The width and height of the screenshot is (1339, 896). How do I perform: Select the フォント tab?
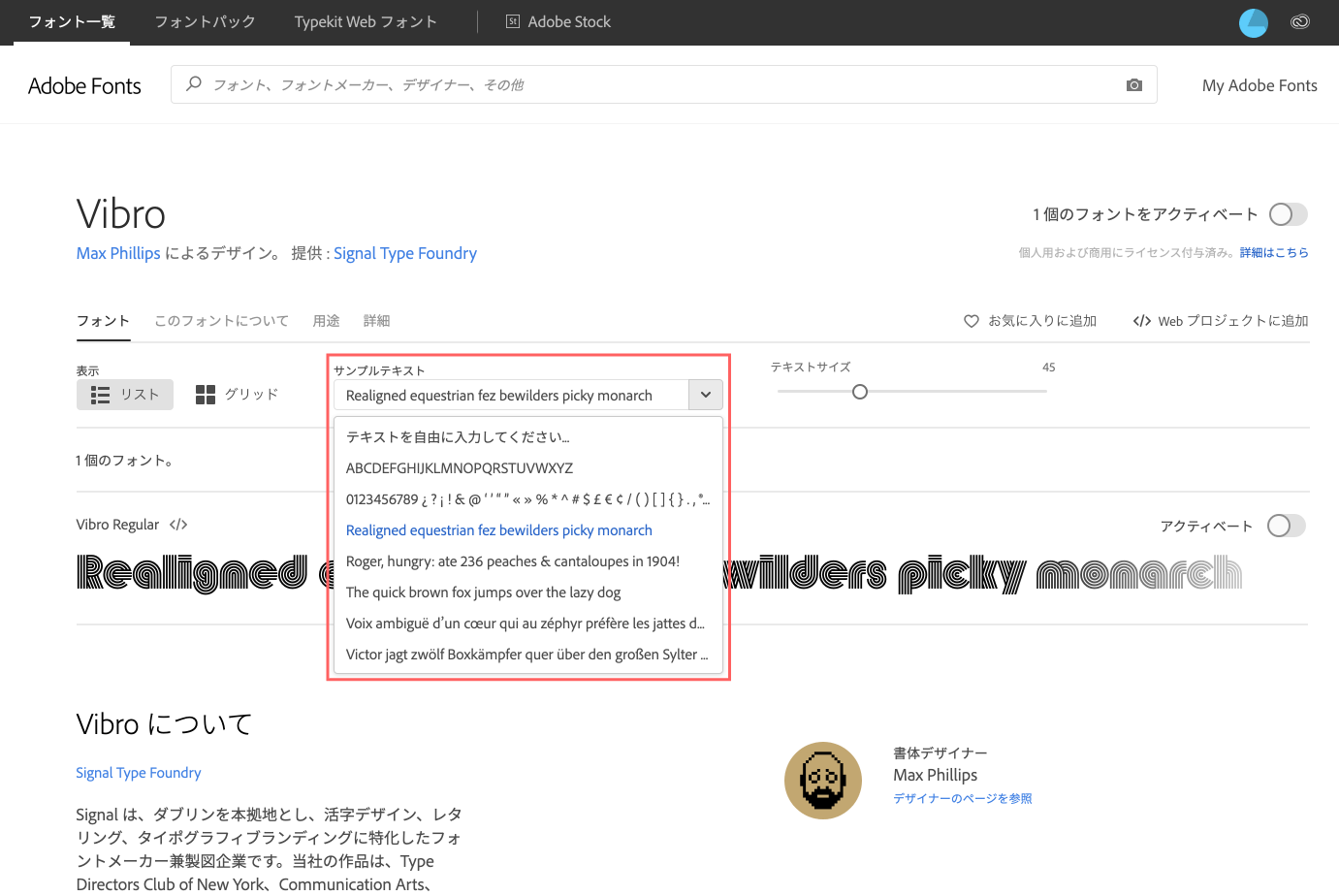click(x=103, y=321)
